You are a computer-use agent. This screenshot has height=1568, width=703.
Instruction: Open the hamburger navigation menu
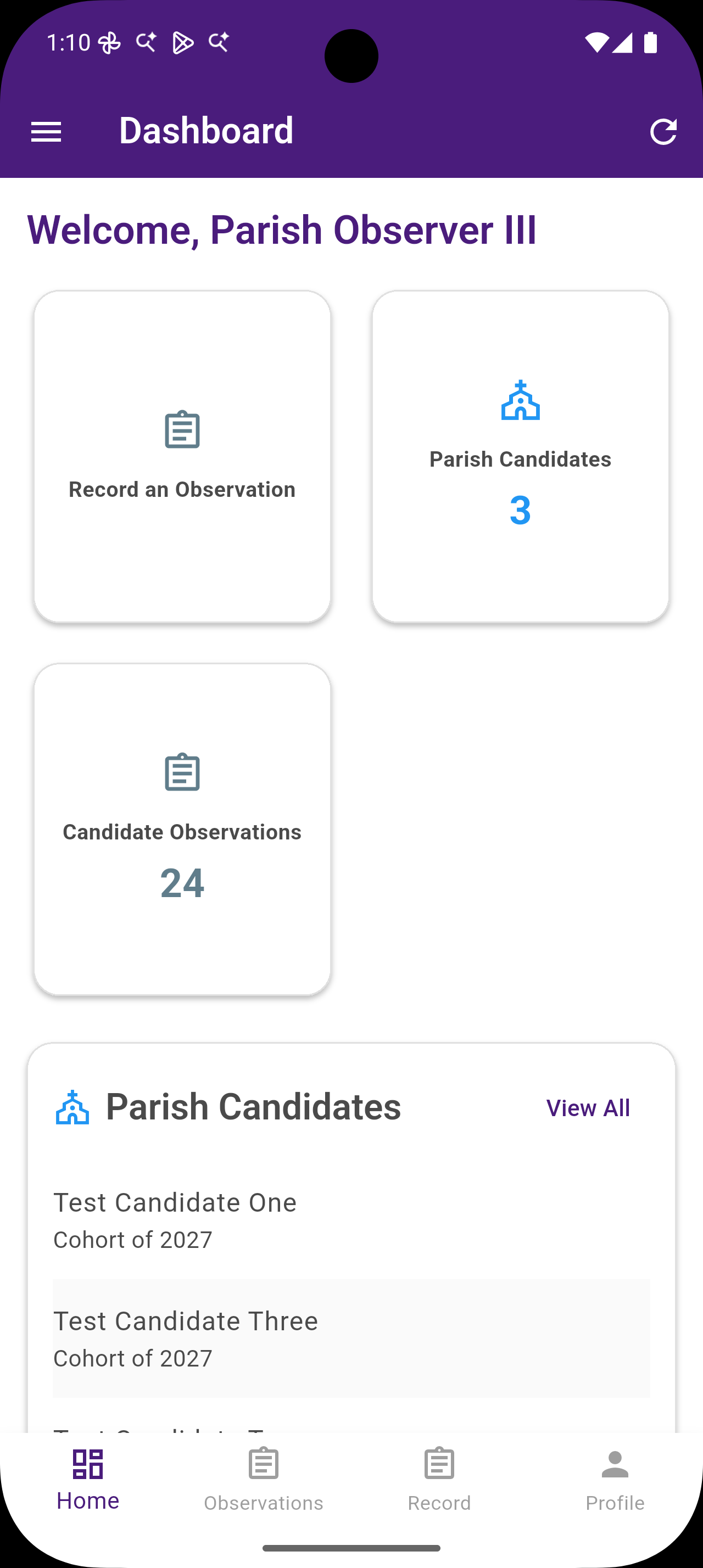[46, 131]
